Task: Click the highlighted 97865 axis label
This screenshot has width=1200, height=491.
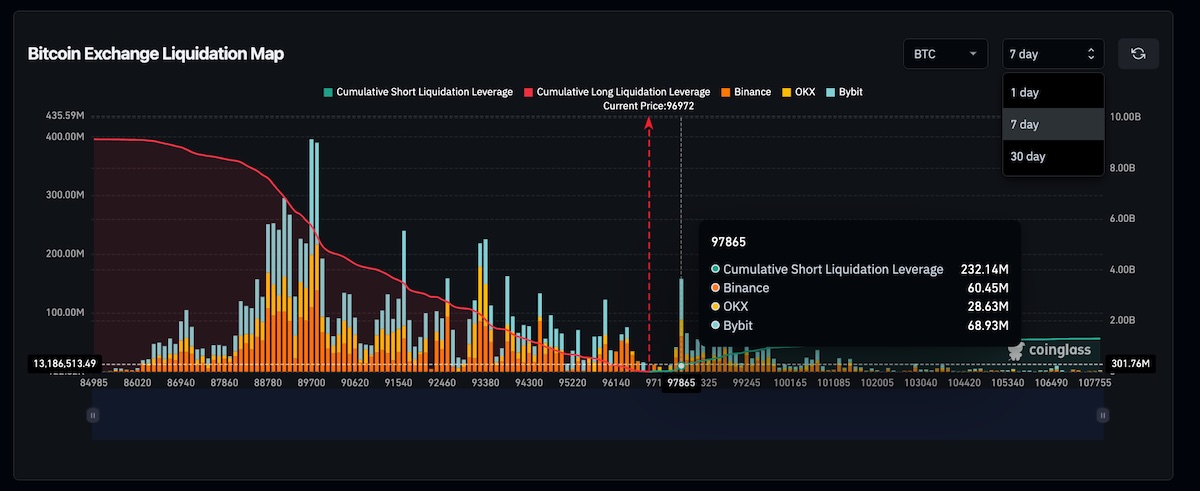Action: tap(681, 383)
